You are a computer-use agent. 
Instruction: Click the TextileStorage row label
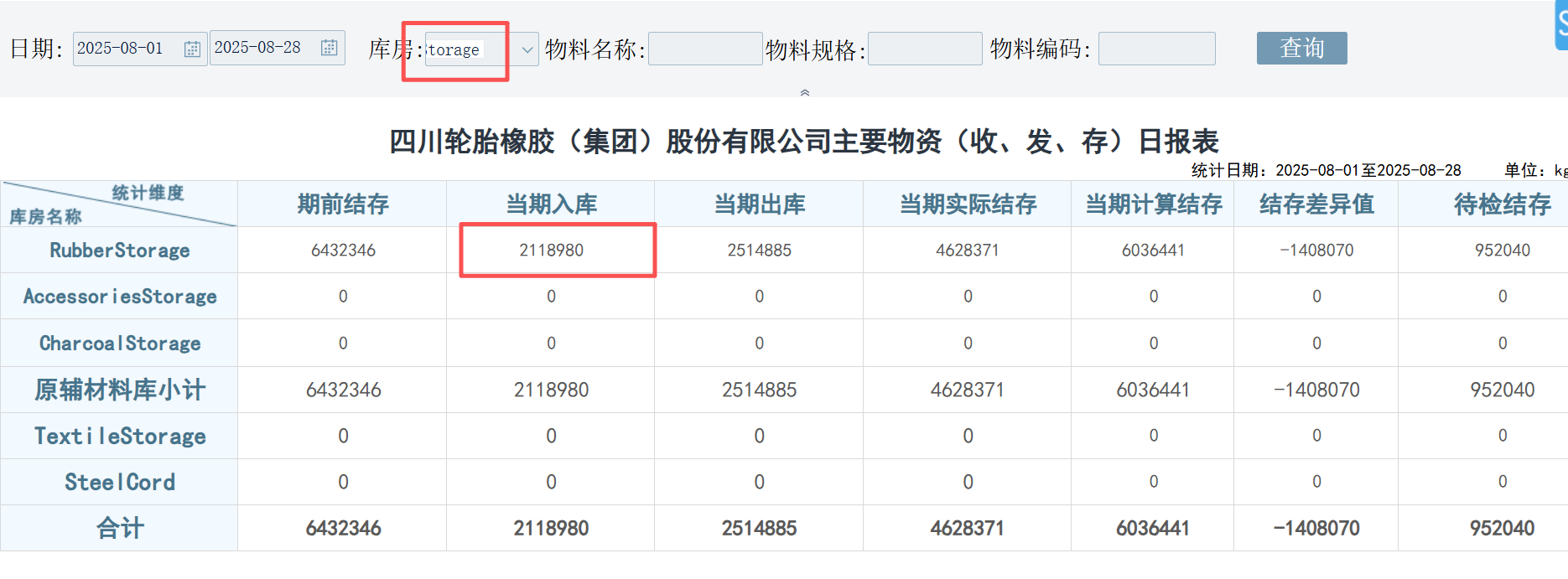click(x=120, y=437)
